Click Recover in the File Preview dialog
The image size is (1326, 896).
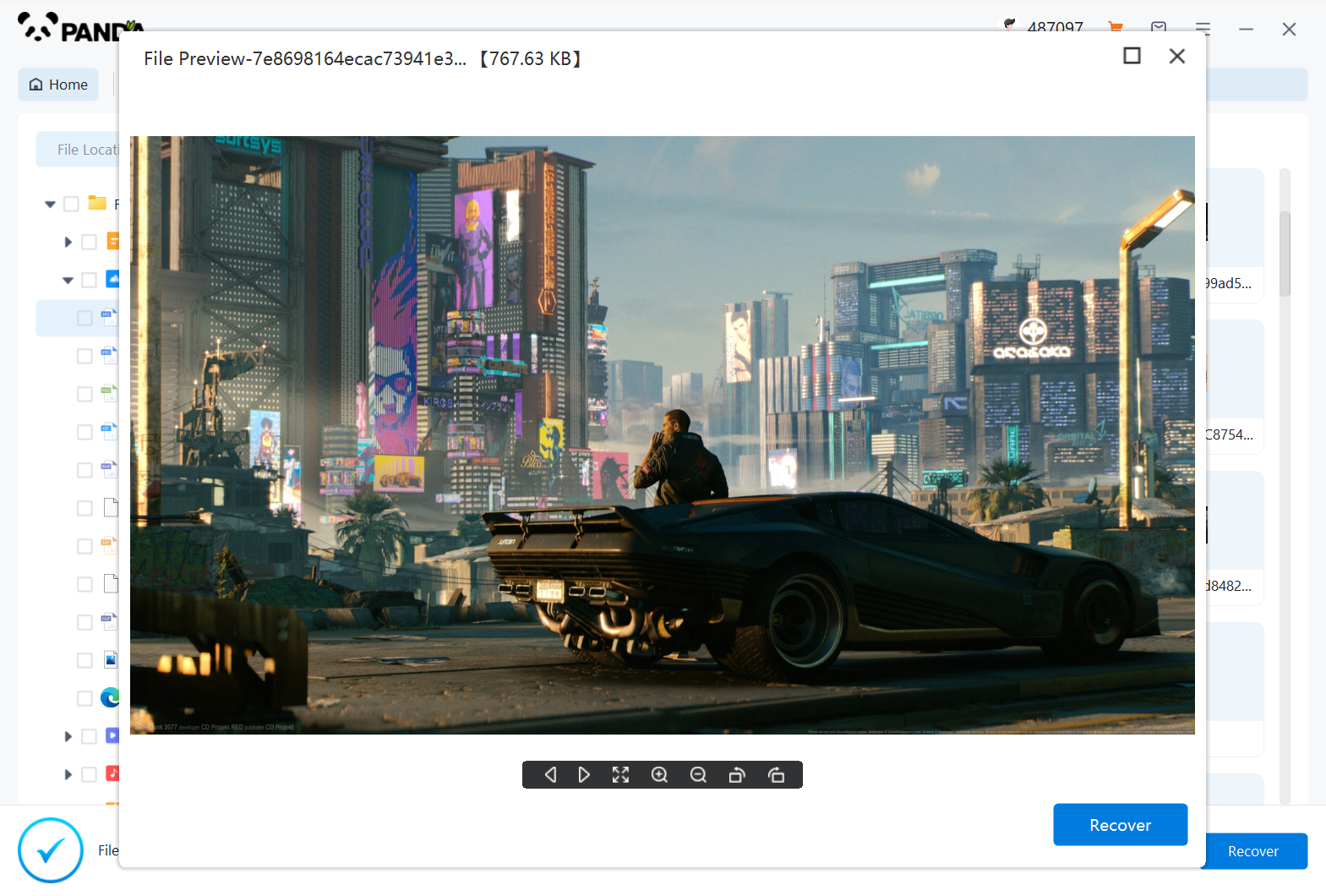tap(1120, 824)
